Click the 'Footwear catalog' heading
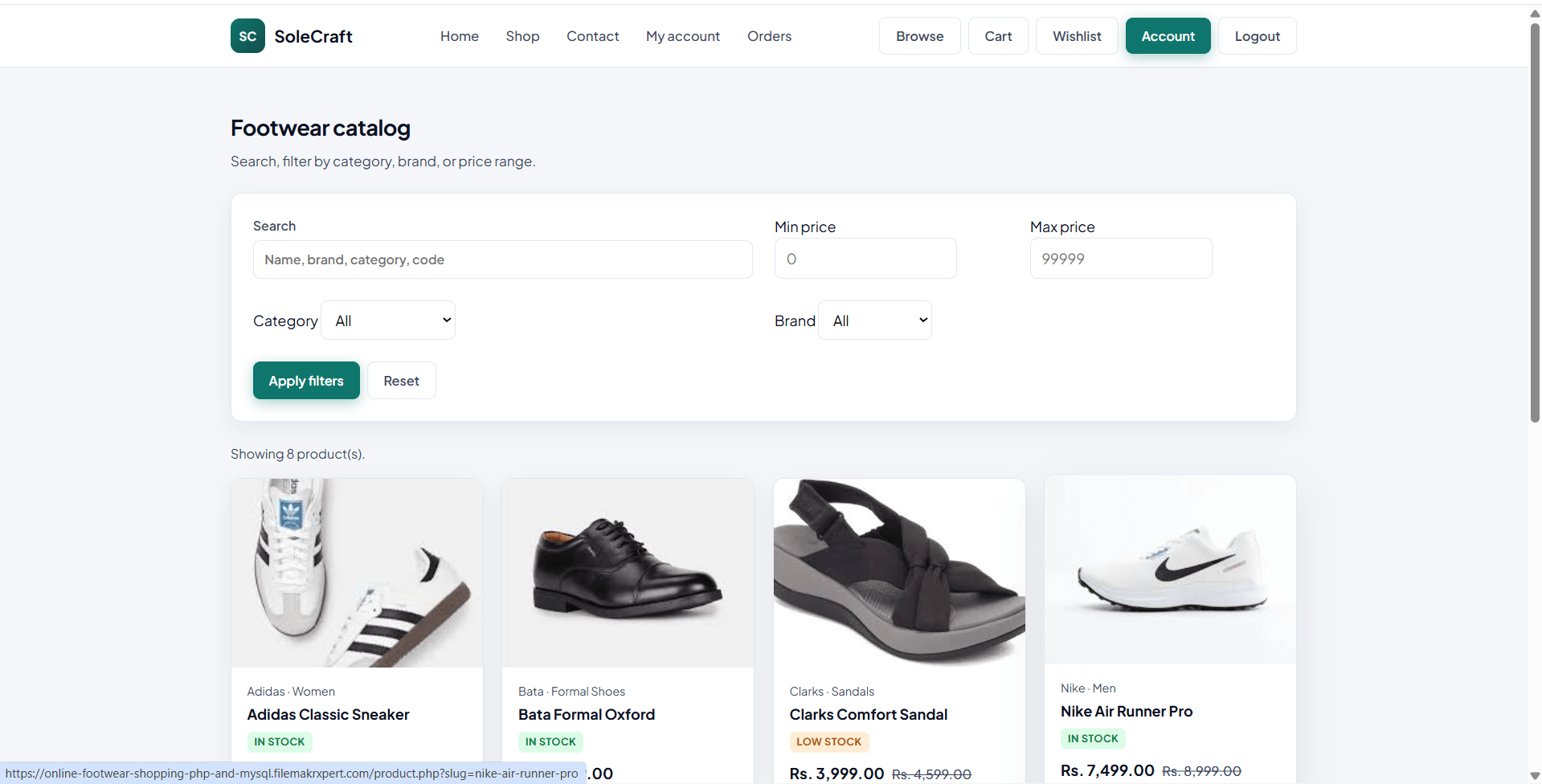The width and height of the screenshot is (1542, 784). [321, 128]
